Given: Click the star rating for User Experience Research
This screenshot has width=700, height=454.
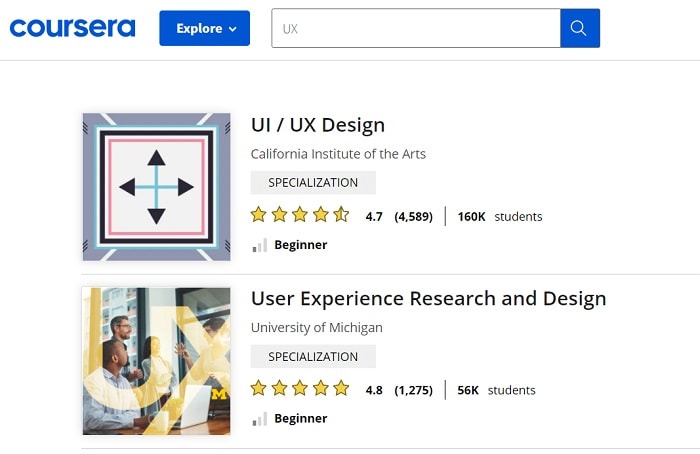Looking at the screenshot, I should (x=299, y=389).
